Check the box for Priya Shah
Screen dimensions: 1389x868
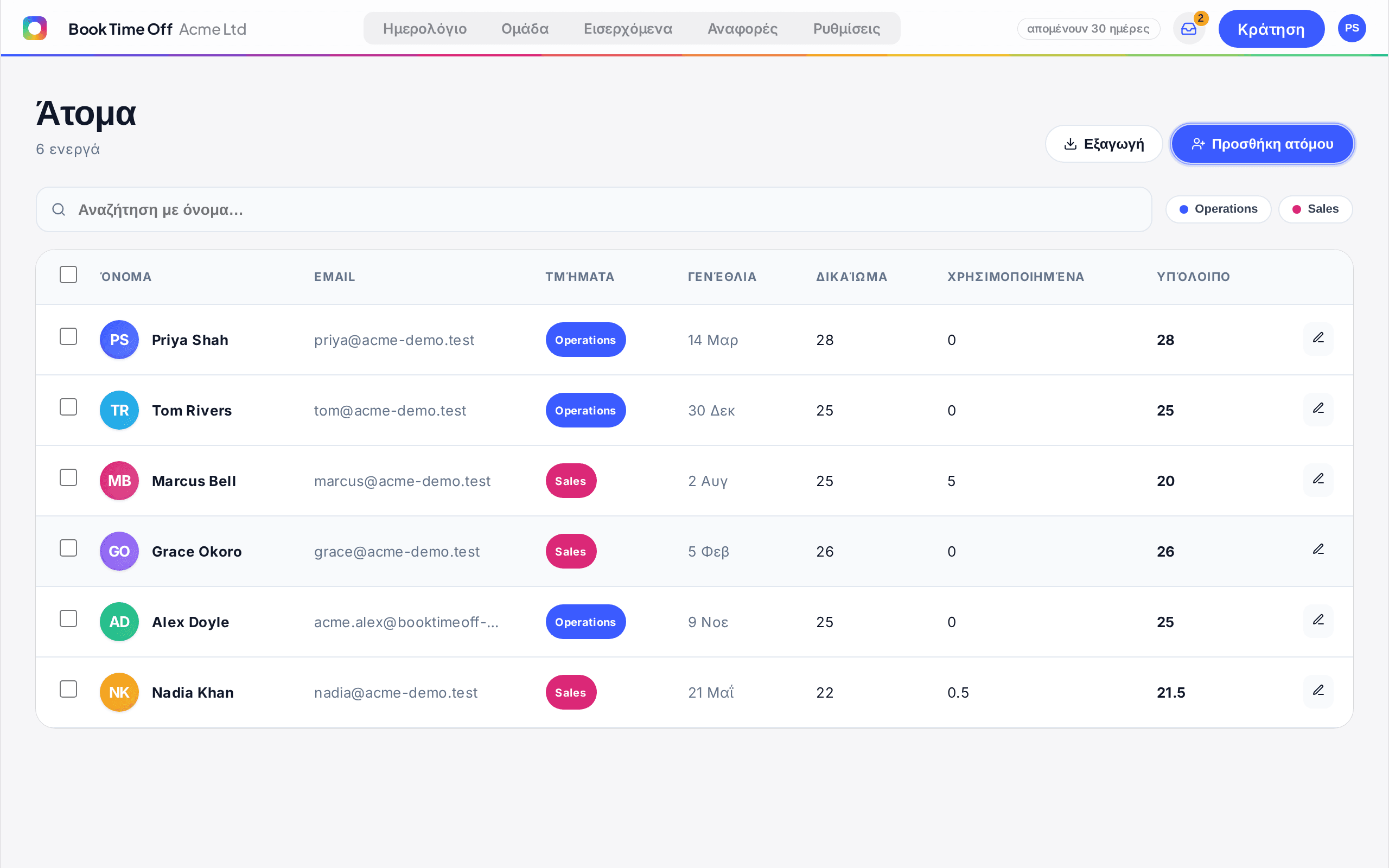(68, 336)
